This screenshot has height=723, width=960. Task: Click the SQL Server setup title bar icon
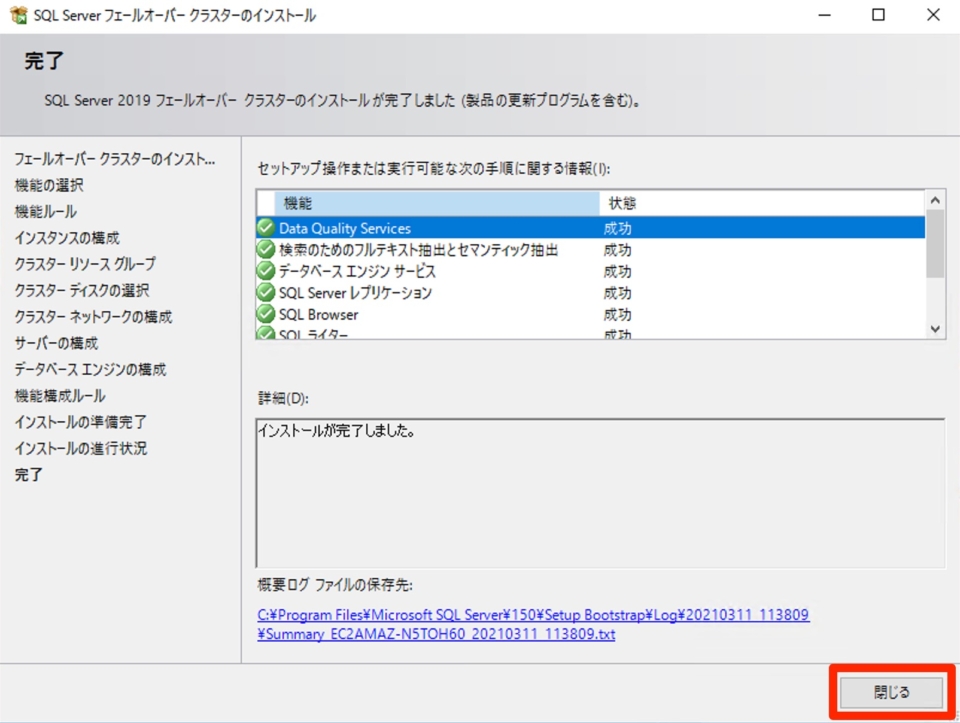tap(19, 15)
